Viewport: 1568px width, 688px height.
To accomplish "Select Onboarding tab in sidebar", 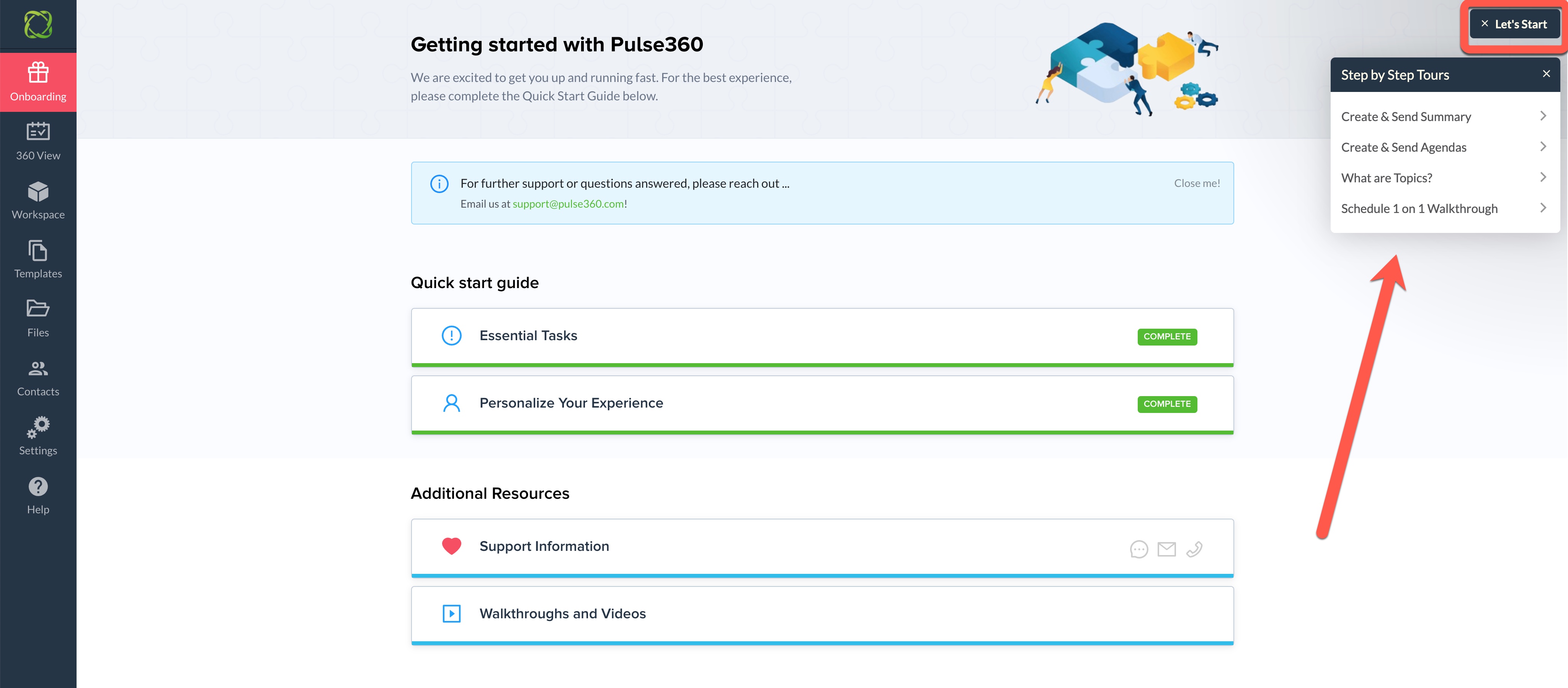I will [x=38, y=82].
